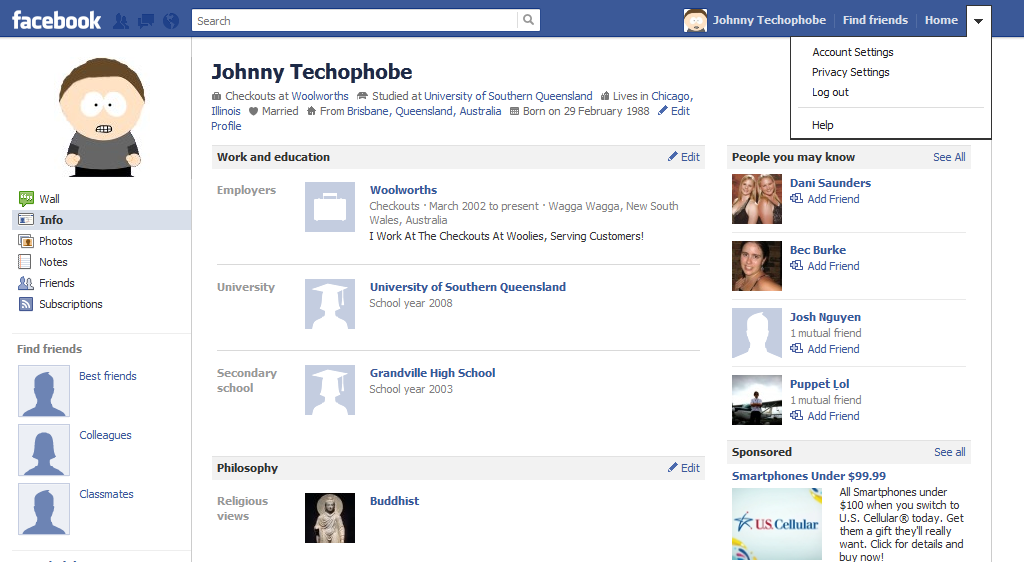The image size is (1024, 562).
Task: Click Dani Saunders profile photo
Action: 757,199
